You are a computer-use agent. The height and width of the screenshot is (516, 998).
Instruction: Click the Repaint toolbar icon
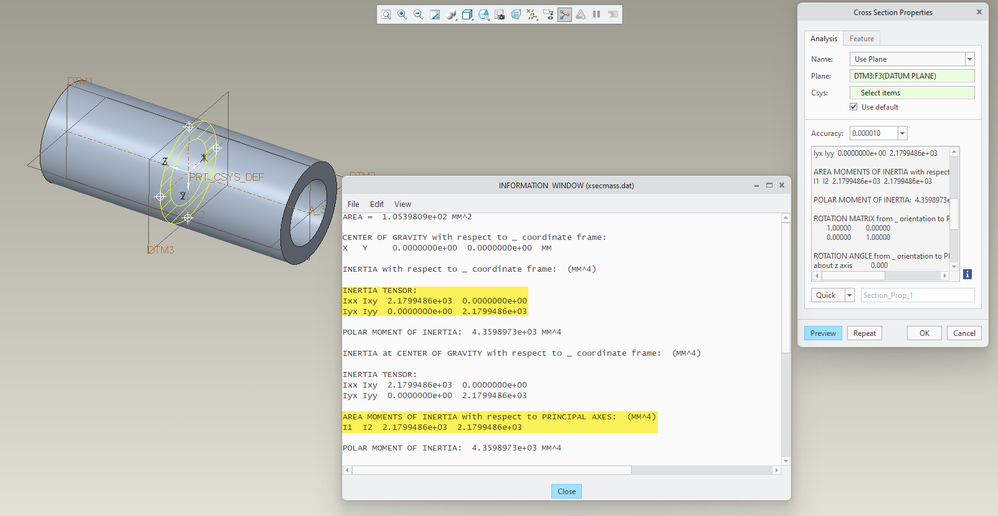pyautogui.click(x=435, y=14)
